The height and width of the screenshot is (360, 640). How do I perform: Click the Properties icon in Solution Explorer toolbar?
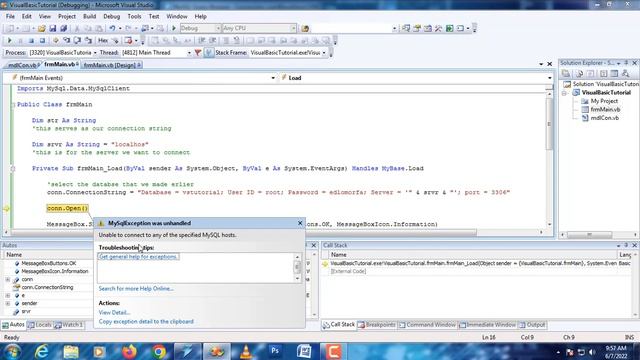click(x=566, y=73)
